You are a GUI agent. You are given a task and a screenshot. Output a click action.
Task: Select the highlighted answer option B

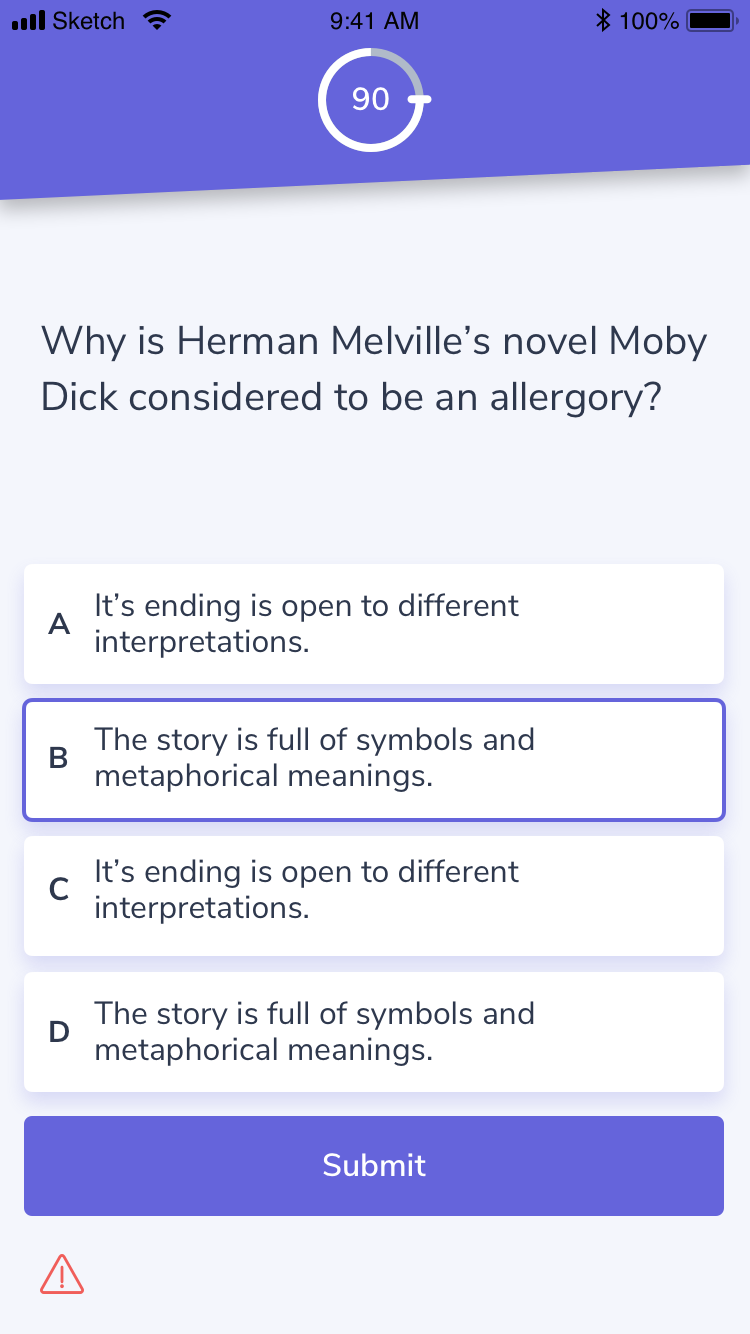pos(373,759)
